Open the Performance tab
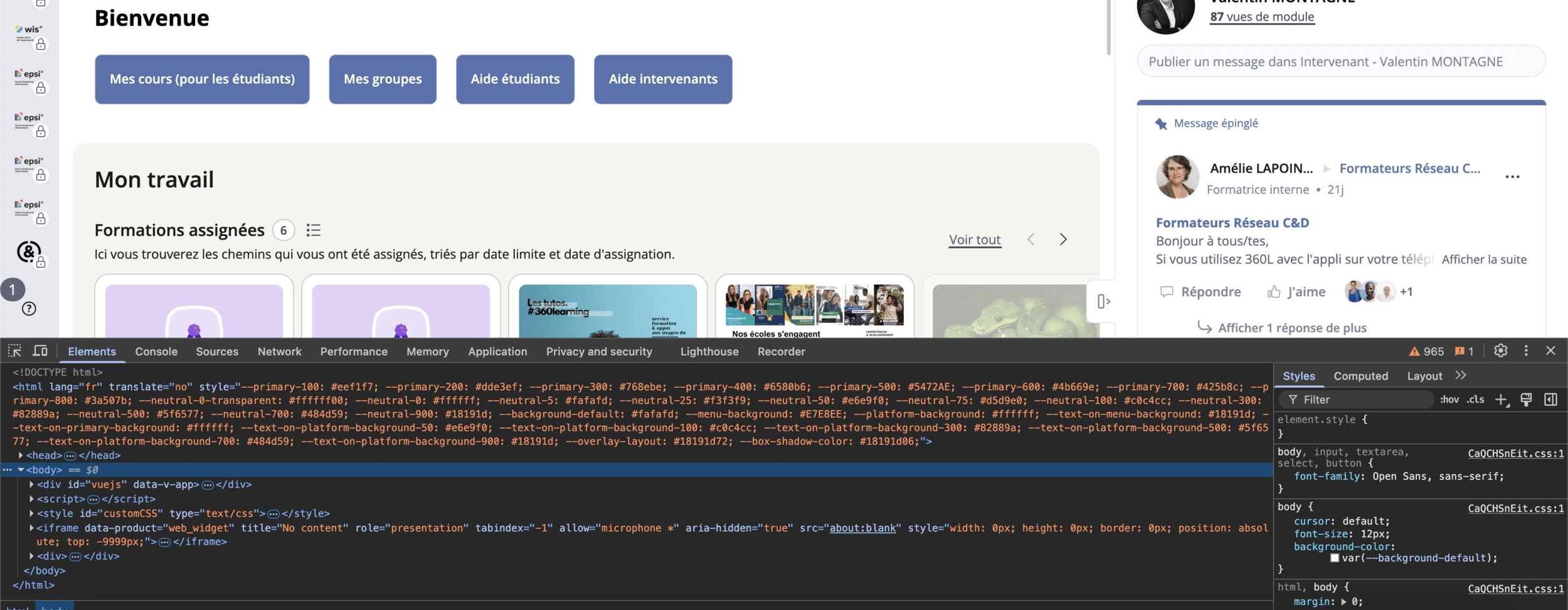The height and width of the screenshot is (610, 1568). (x=354, y=351)
